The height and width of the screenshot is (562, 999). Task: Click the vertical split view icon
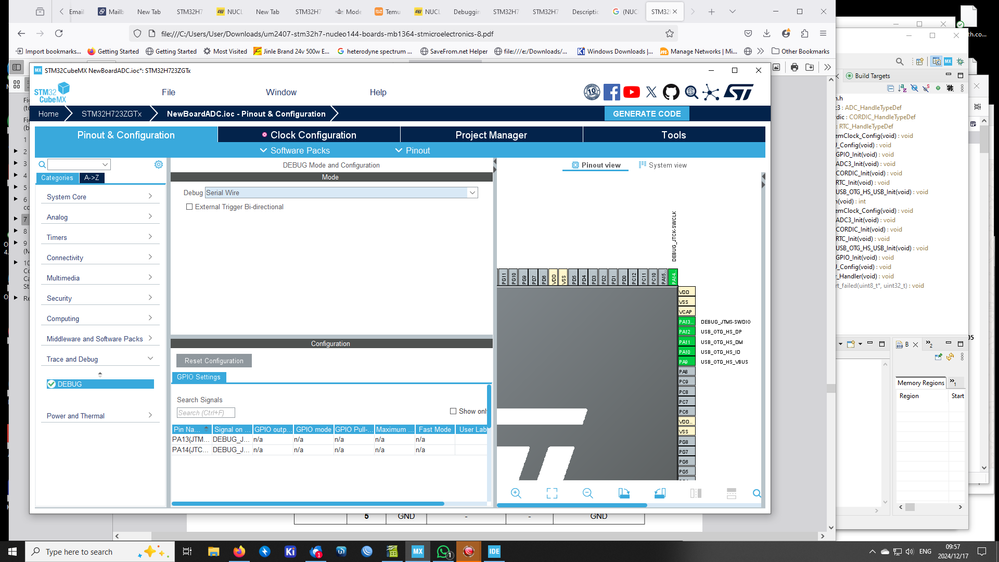pyautogui.click(x=696, y=493)
